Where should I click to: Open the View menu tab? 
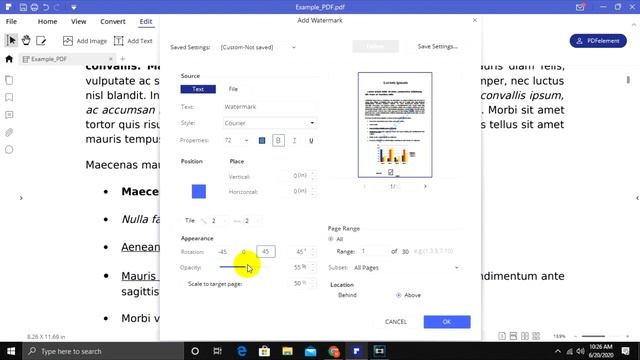tap(78, 22)
